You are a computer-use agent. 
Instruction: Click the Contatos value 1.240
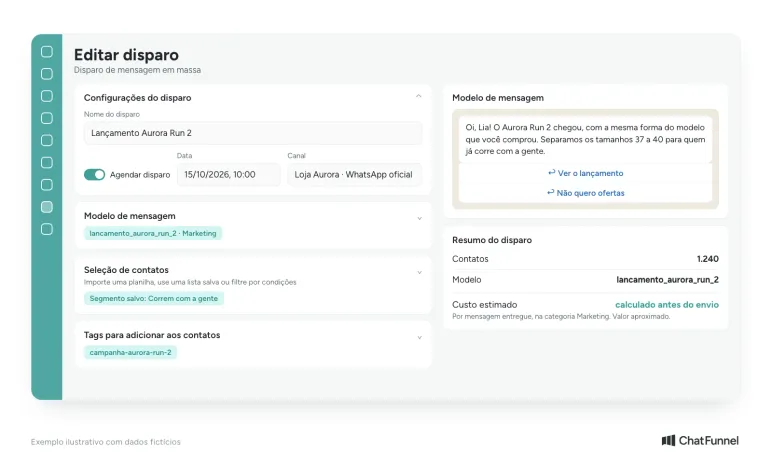pyautogui.click(x=708, y=259)
